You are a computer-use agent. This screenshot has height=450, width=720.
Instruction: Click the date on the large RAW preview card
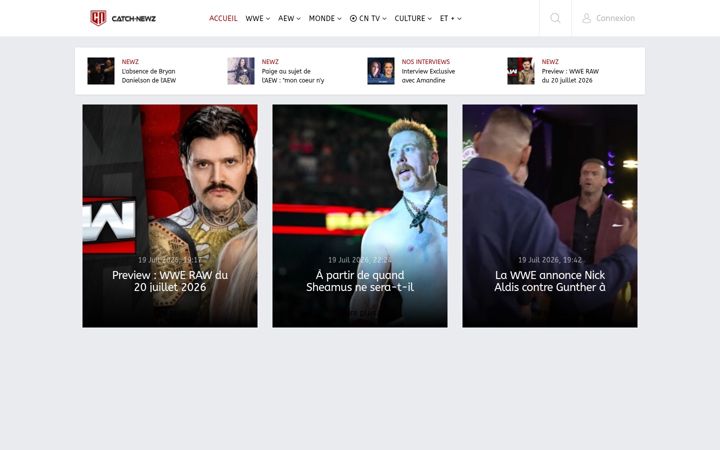[x=170, y=260]
